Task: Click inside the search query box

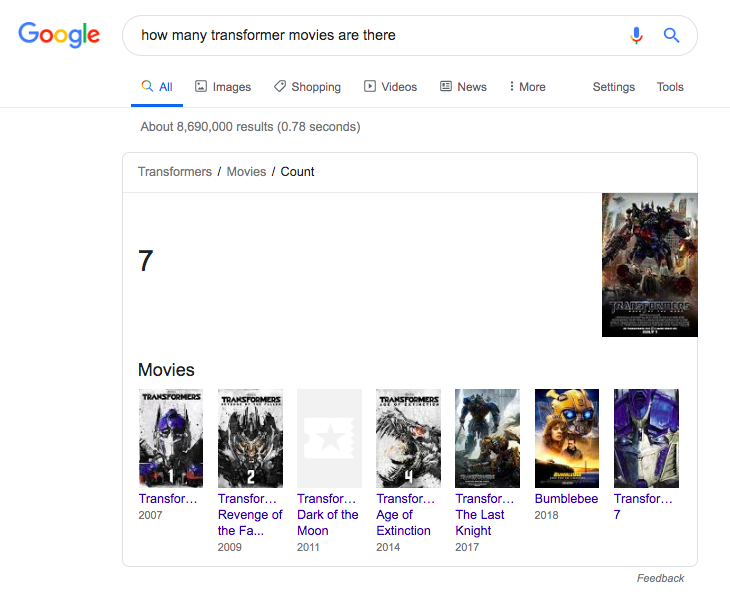Action: tap(370, 35)
